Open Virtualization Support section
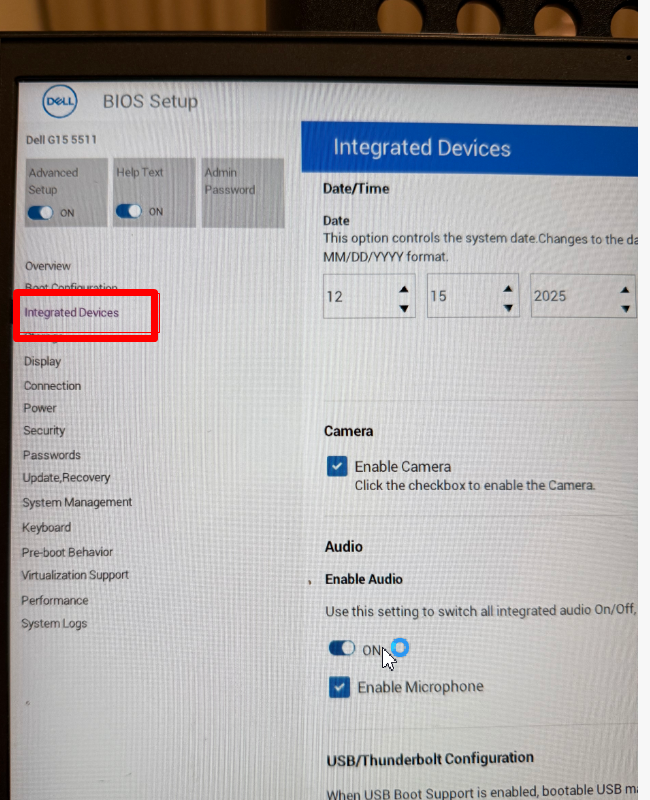The image size is (650, 800). coord(75,575)
